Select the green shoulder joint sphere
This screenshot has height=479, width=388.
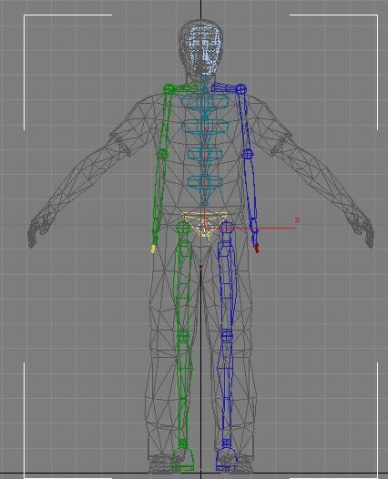168,89
